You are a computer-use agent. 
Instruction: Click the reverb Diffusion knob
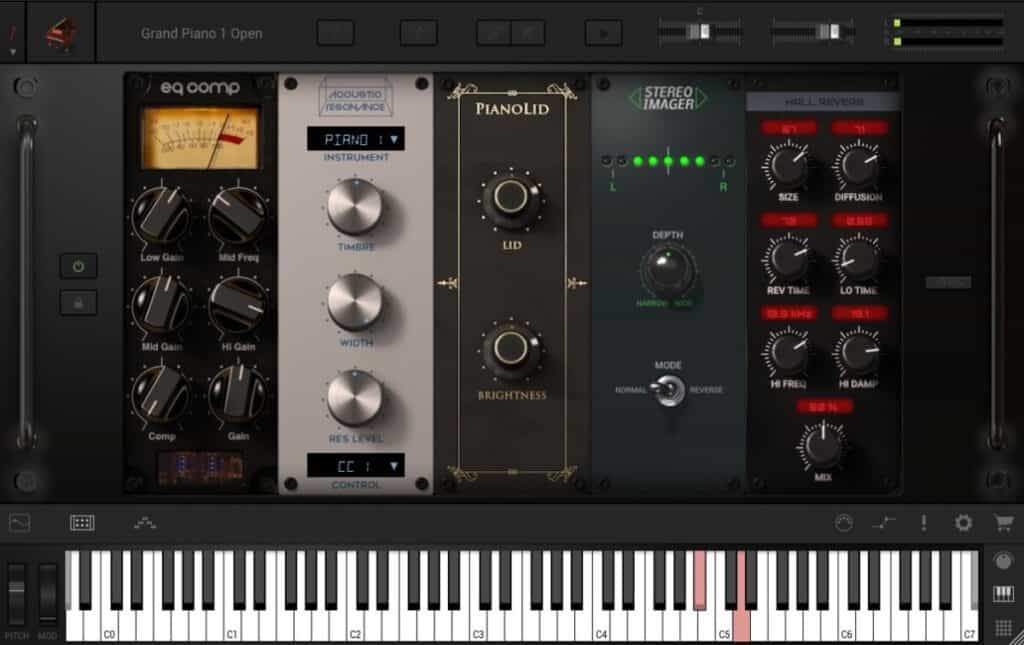click(x=858, y=165)
